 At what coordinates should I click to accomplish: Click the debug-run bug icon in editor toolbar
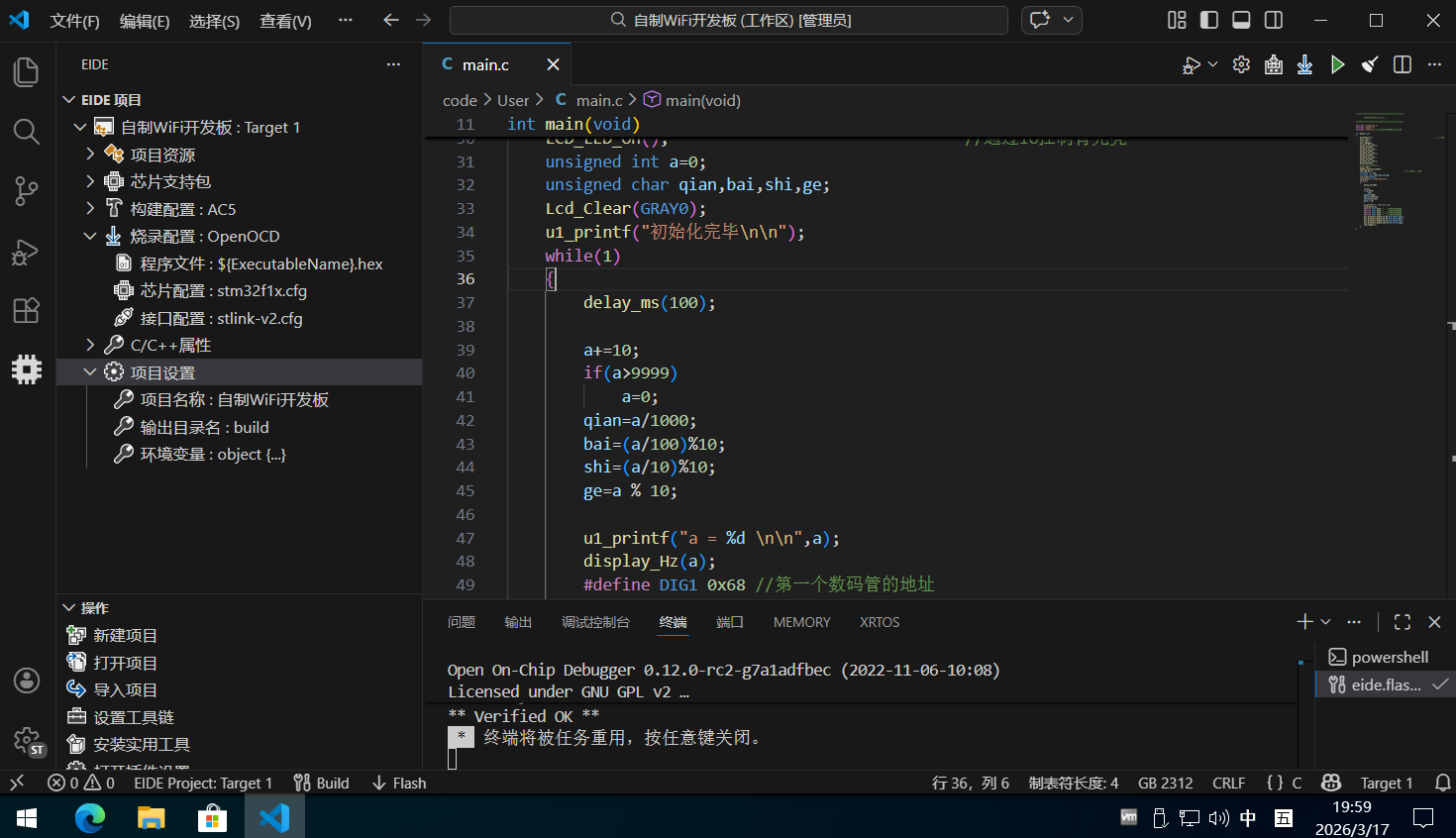[1192, 65]
